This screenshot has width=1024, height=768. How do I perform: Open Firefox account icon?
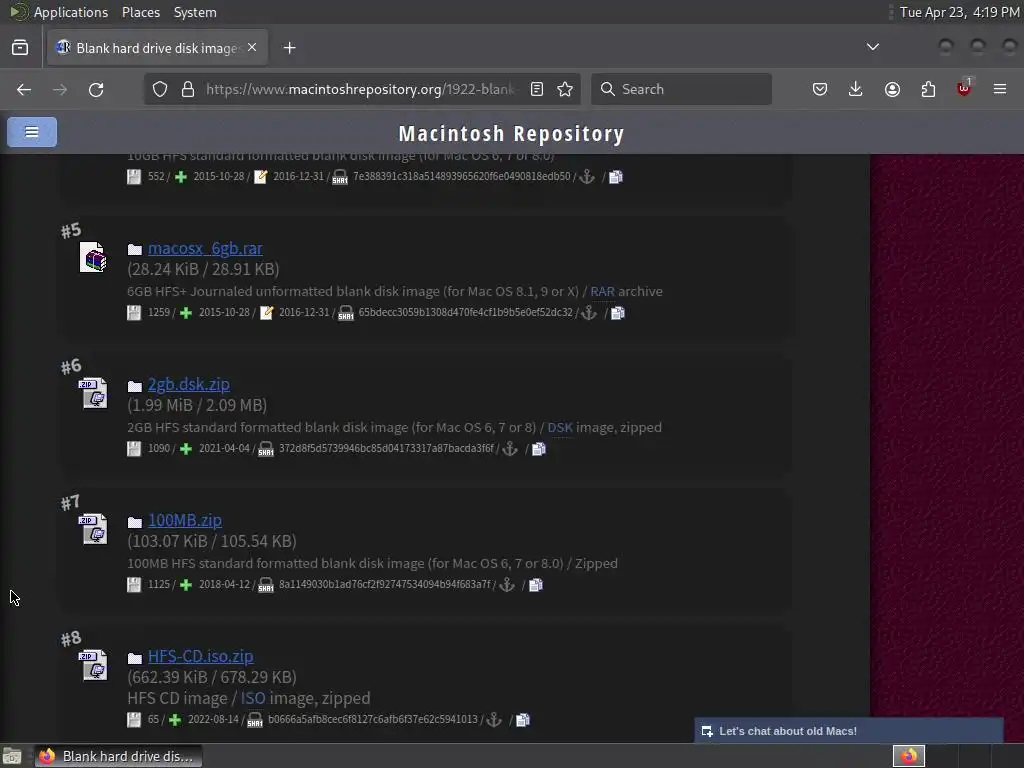coord(892,89)
